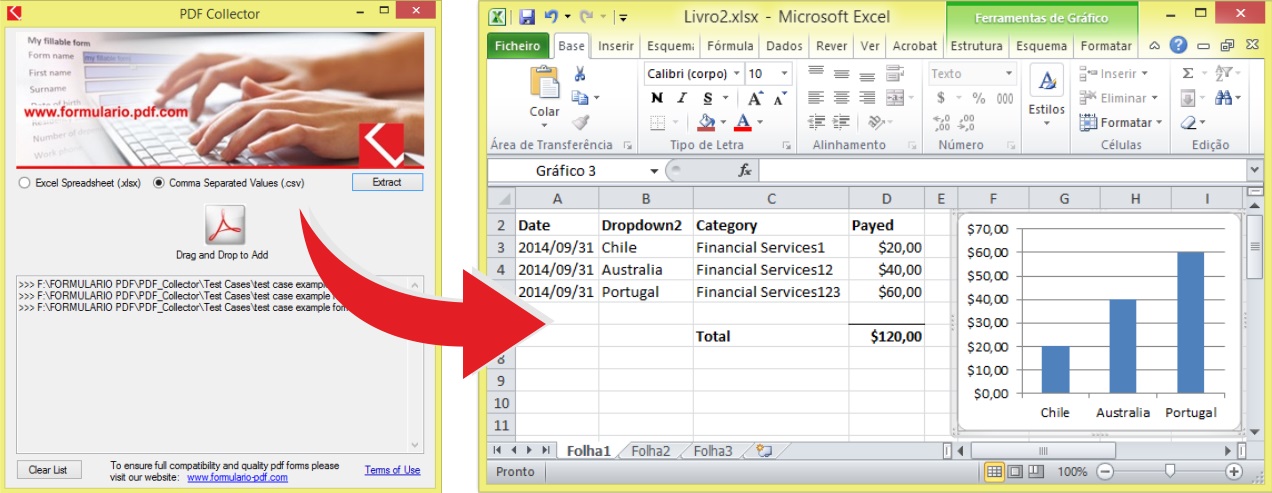Click the Cut scissors icon in Excel
This screenshot has height=493, width=1272.
580,74
